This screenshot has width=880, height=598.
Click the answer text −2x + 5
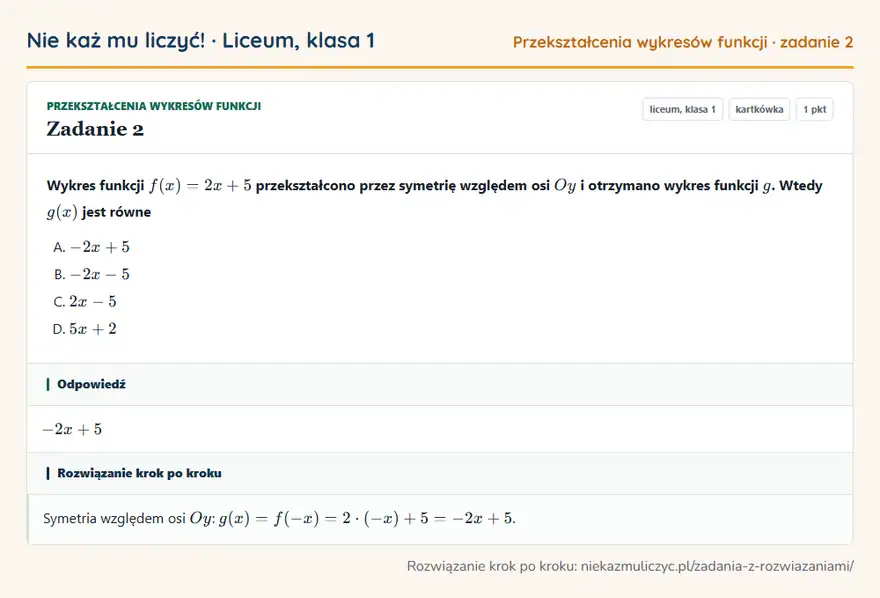point(72,429)
